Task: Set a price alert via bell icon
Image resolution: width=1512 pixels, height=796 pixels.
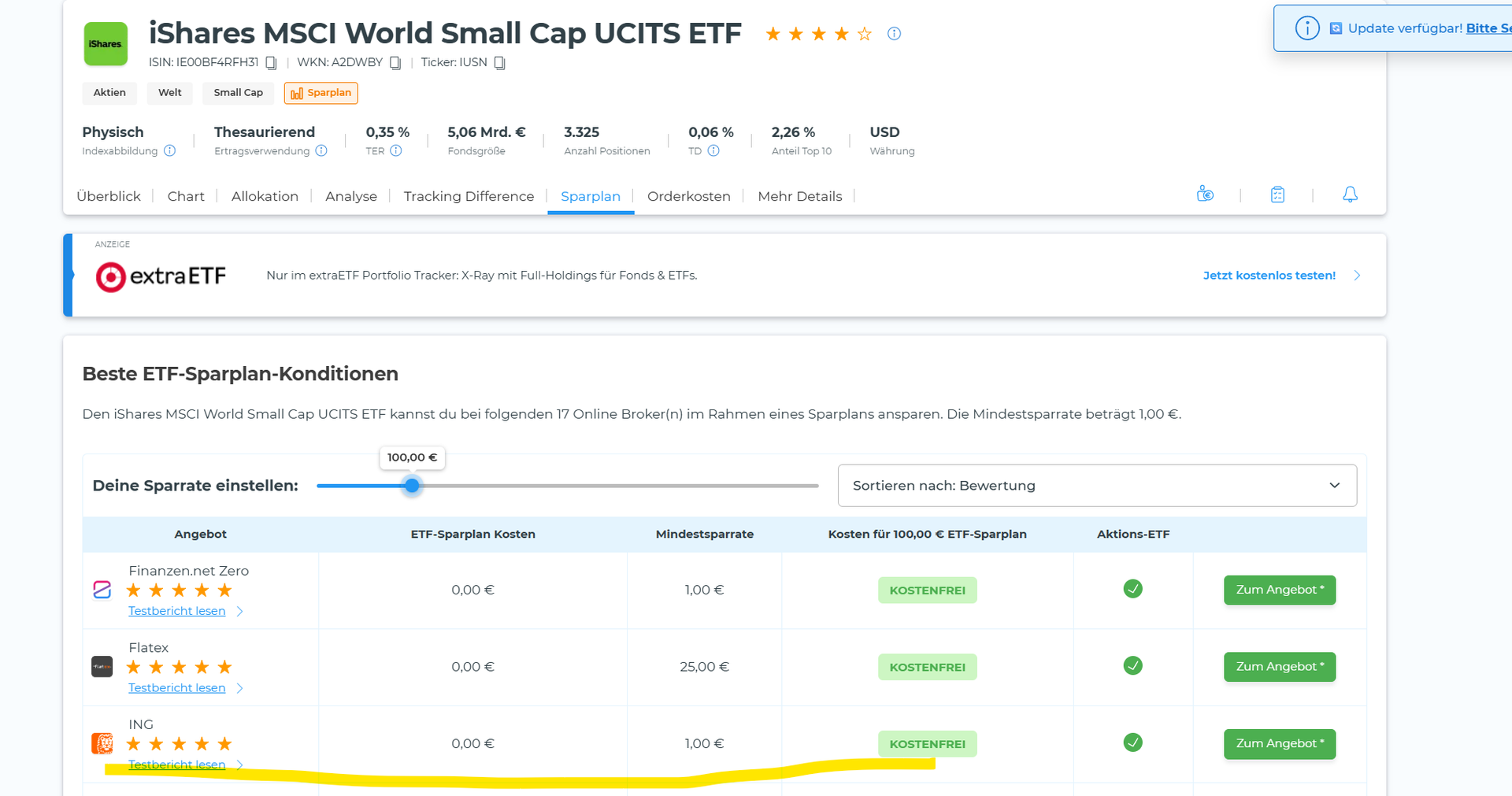Action: (x=1350, y=194)
